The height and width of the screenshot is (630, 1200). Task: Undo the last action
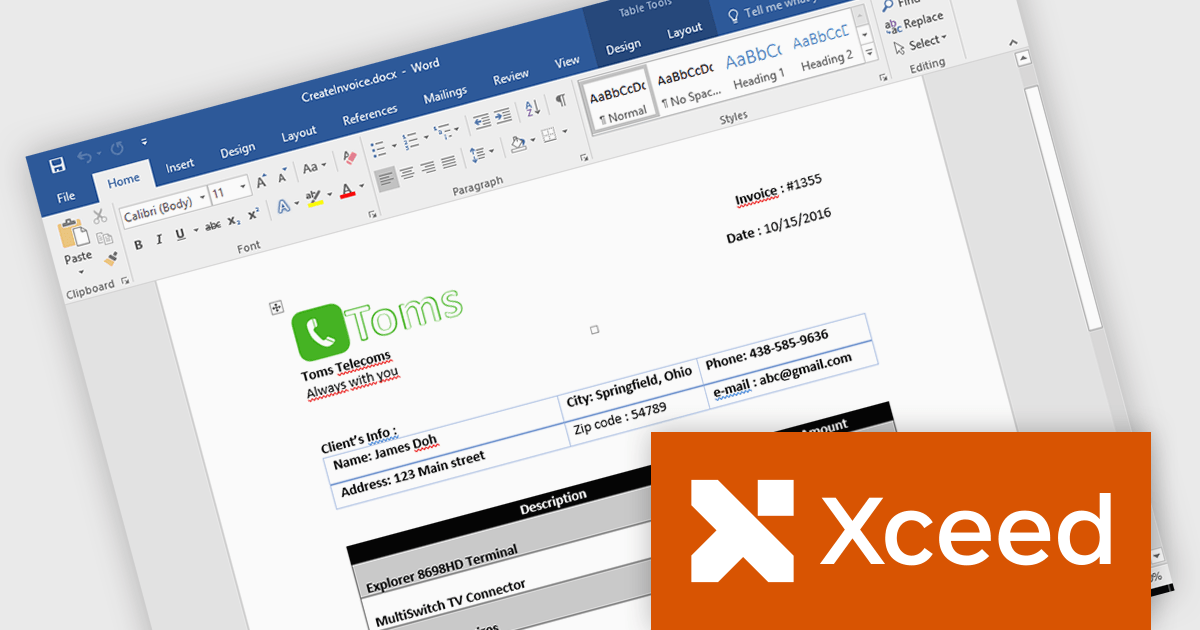[84, 158]
